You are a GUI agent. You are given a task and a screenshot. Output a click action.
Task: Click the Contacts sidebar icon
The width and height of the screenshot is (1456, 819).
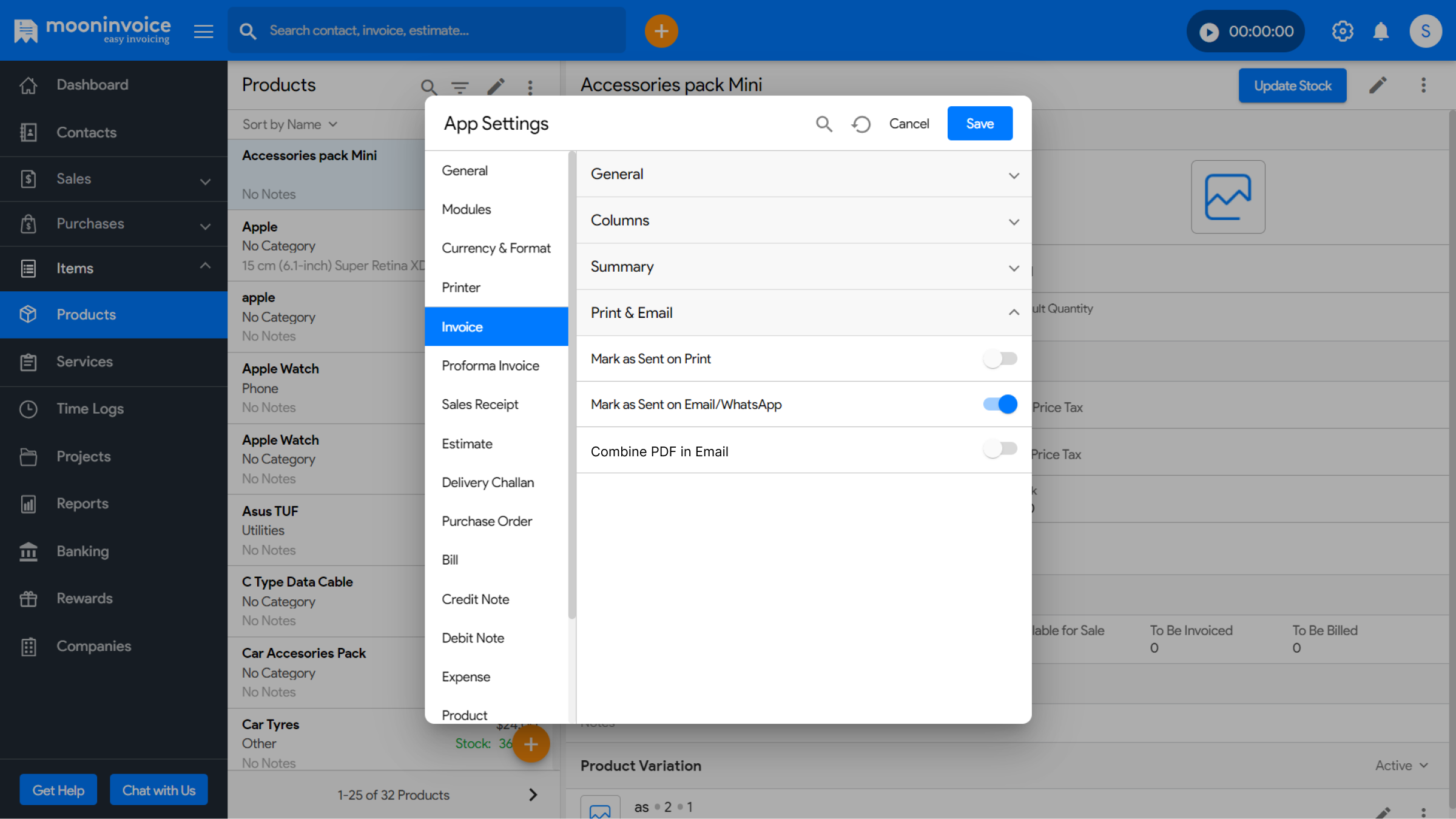tap(28, 132)
